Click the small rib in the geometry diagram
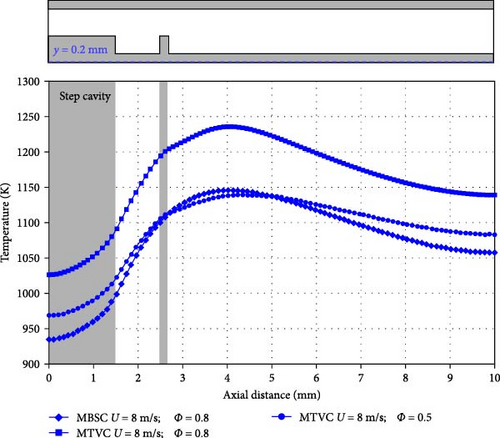The height and width of the screenshot is (438, 500). click(164, 45)
